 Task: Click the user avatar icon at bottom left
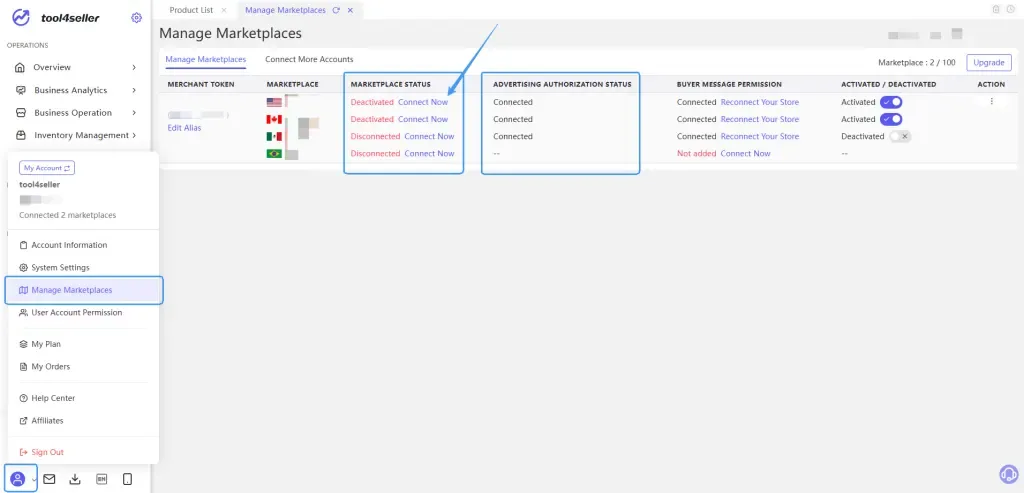coord(18,479)
